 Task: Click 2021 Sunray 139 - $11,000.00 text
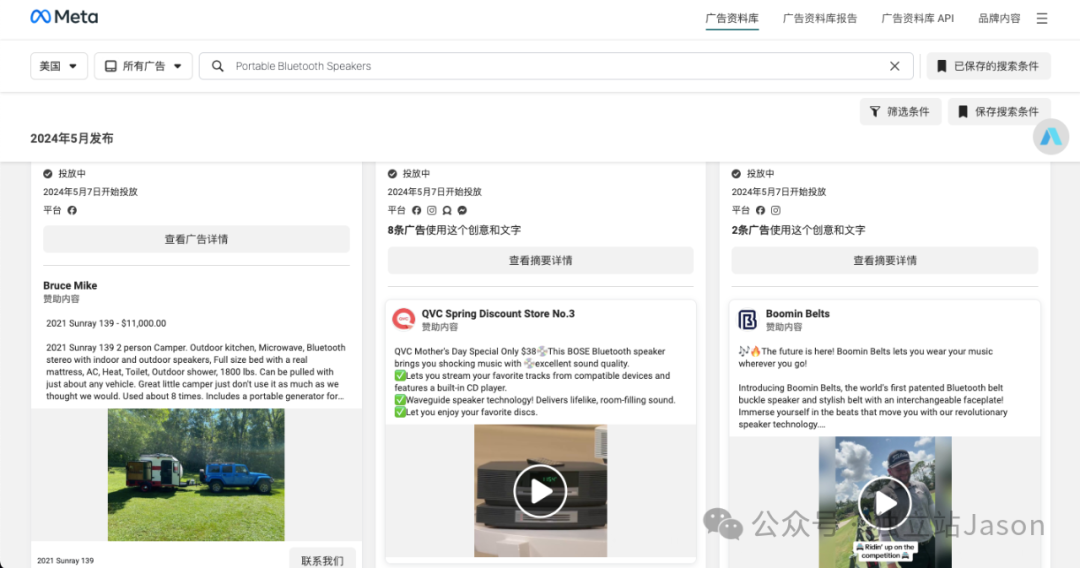[106, 323]
